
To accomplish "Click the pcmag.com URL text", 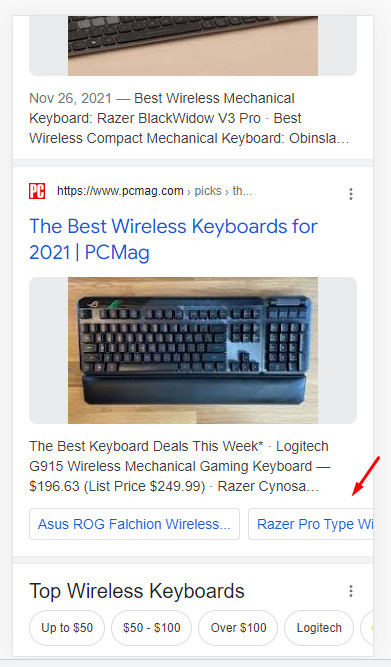I will coord(120,191).
